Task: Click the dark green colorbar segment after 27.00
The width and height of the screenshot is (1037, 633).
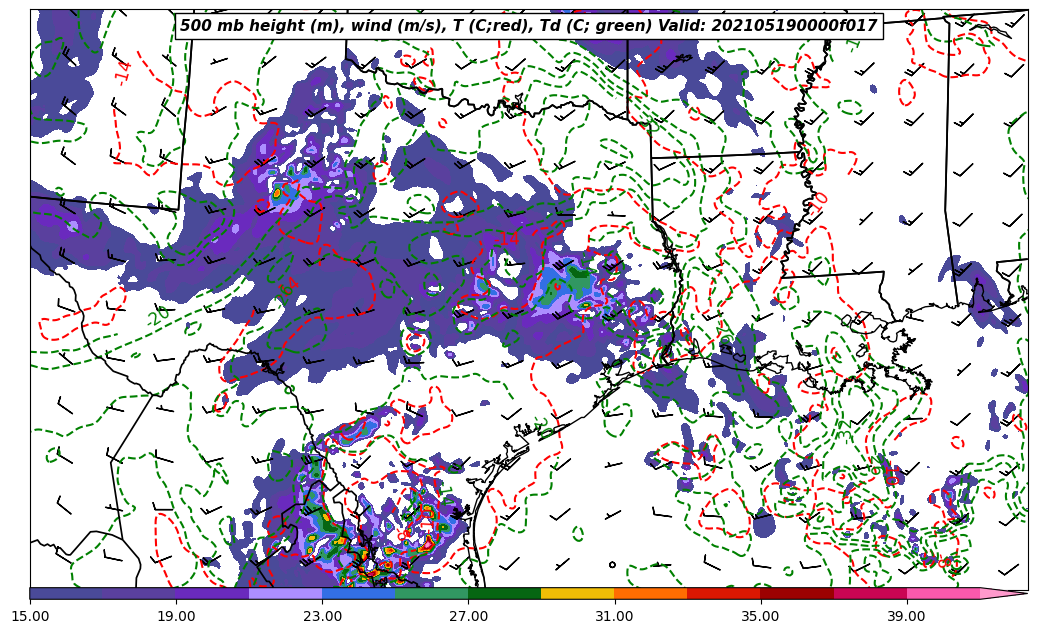Action: pos(504,593)
